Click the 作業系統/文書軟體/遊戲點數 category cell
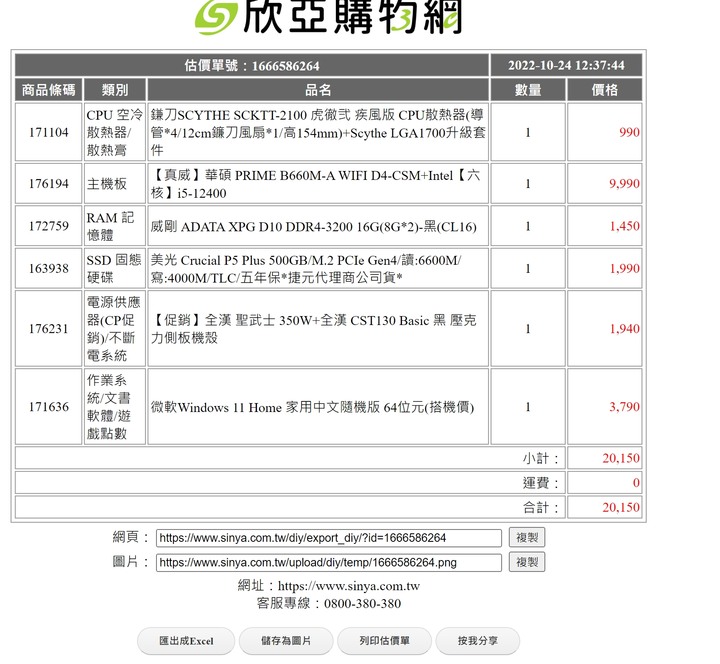This screenshot has height=664, width=720. 115,407
